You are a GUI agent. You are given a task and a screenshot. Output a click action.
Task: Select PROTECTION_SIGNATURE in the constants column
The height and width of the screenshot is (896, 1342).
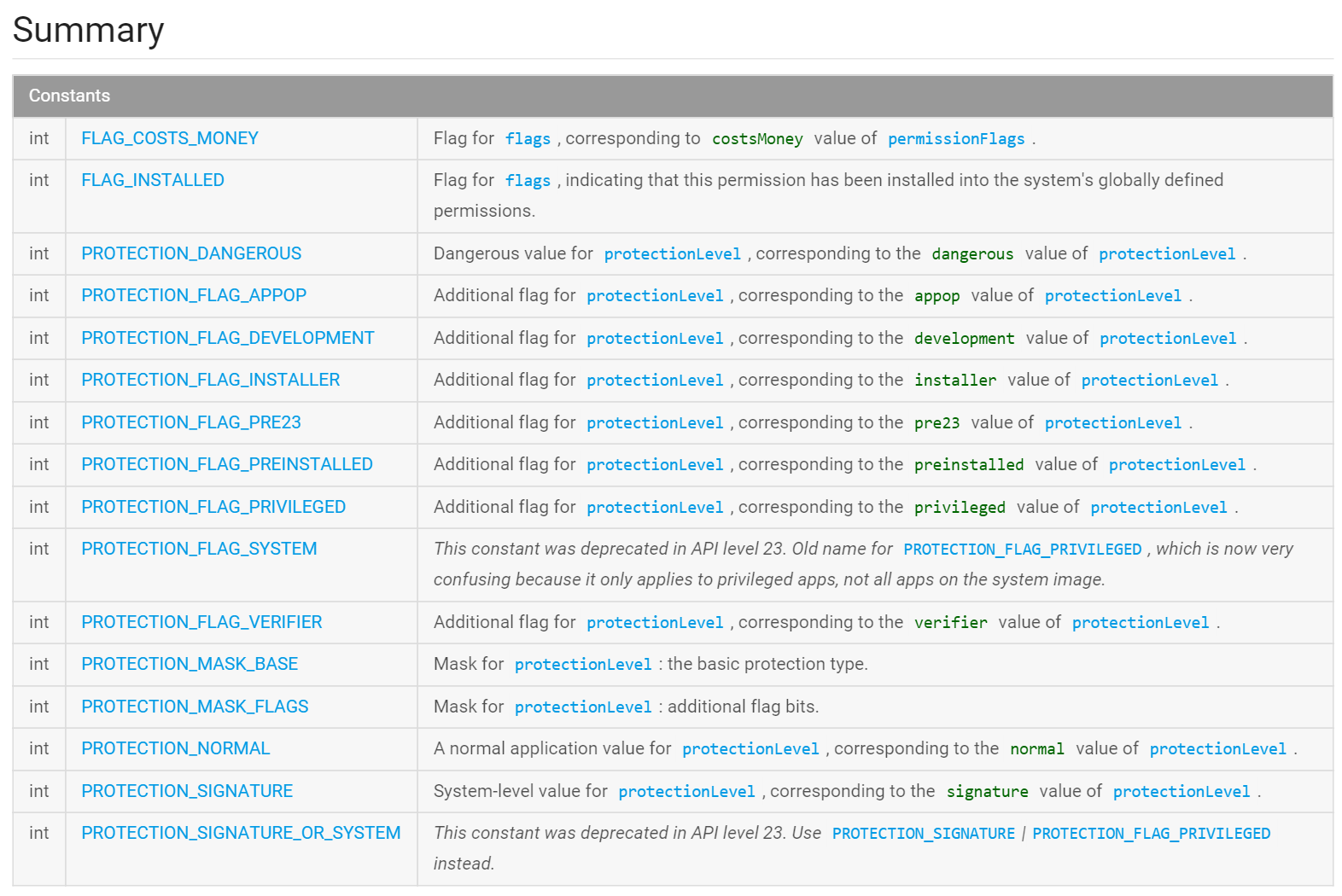coord(187,791)
